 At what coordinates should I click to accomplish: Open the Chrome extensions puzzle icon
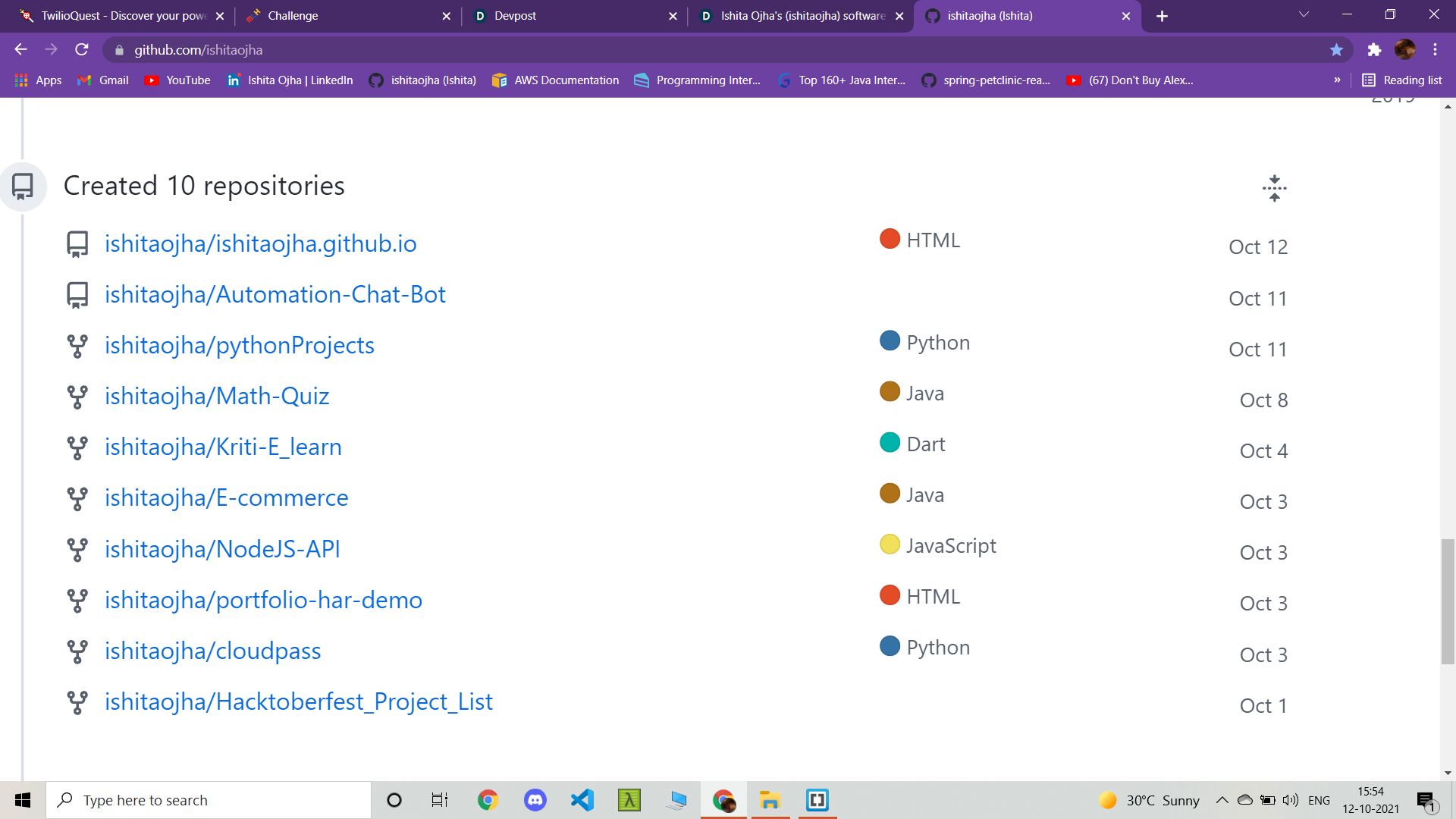1374,50
